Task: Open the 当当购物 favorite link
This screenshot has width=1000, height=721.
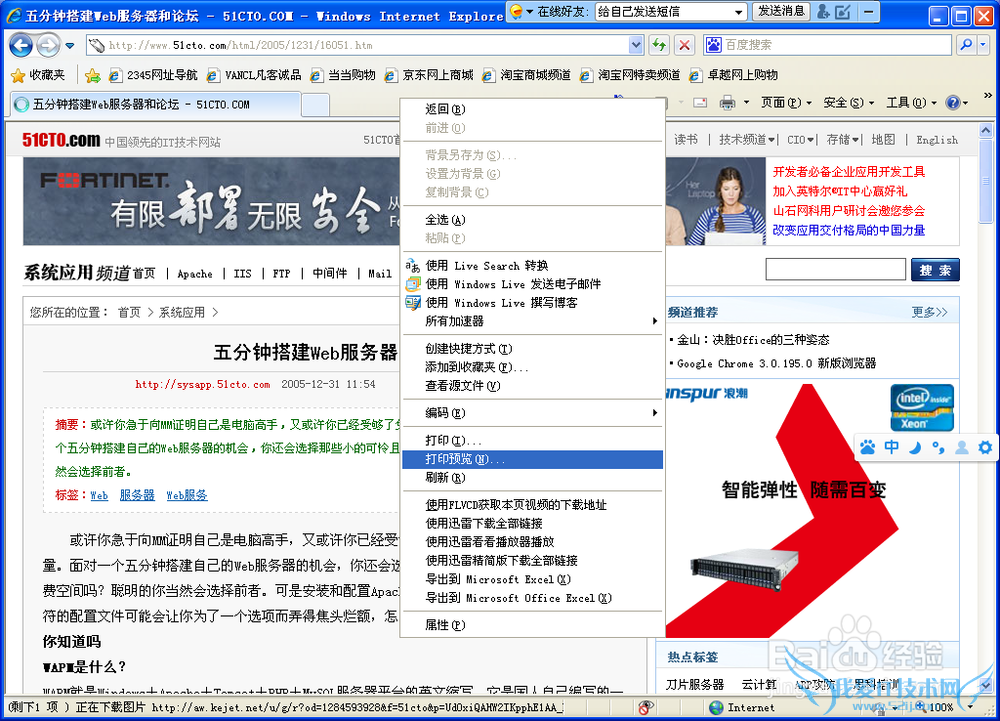Action: click(342, 75)
